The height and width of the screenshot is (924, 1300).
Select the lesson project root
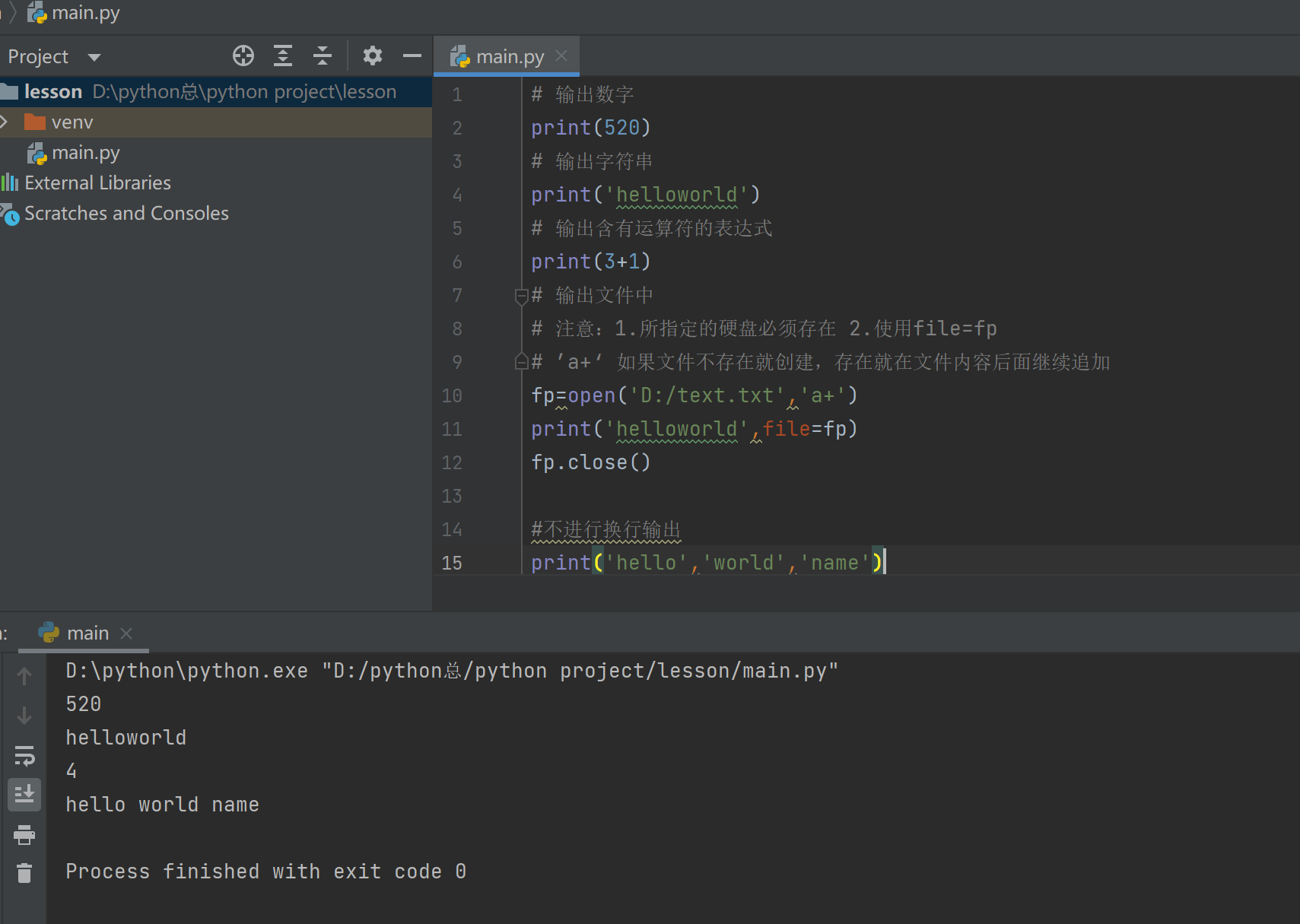click(x=216, y=91)
